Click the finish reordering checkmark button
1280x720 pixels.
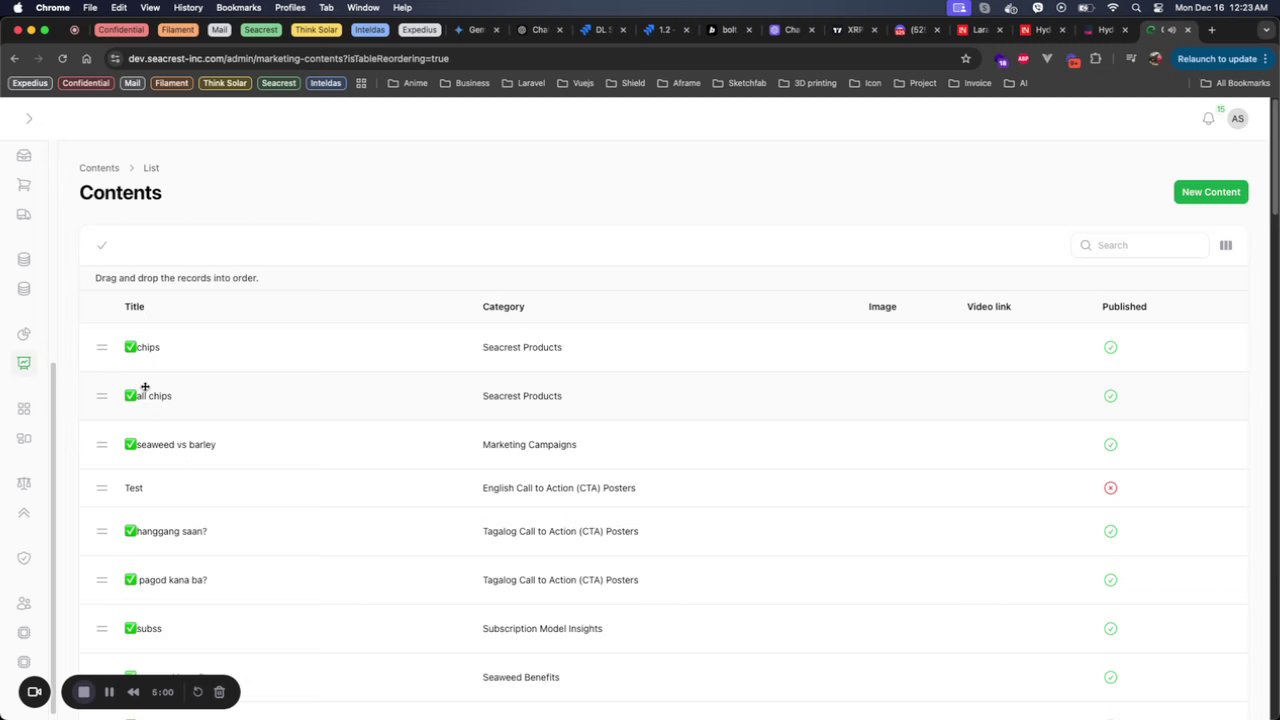pyautogui.click(x=102, y=245)
